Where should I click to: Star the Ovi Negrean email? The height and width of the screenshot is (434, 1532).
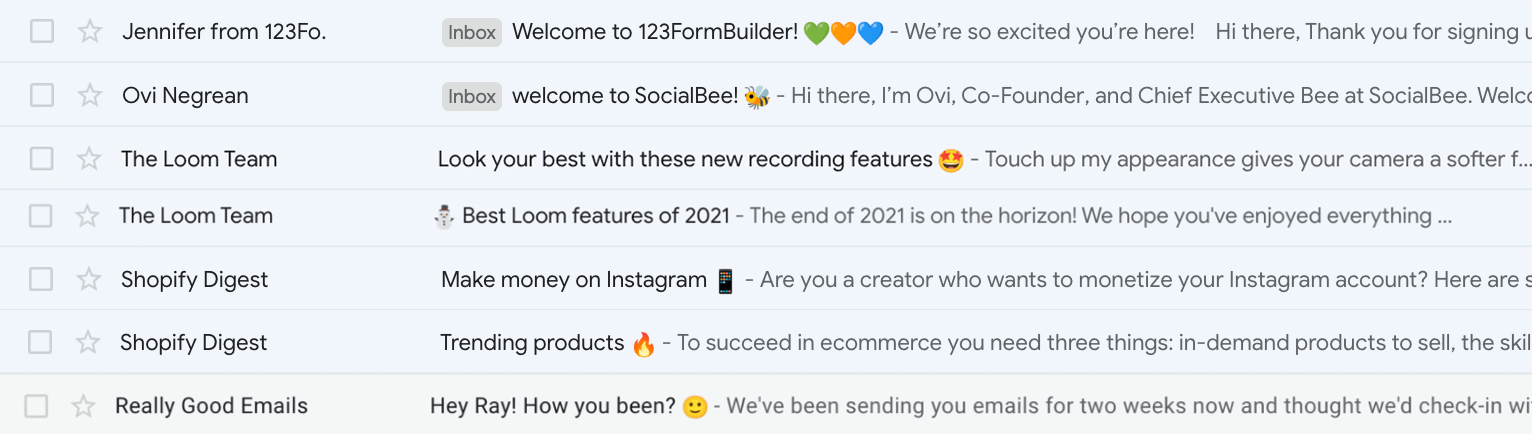click(90, 96)
